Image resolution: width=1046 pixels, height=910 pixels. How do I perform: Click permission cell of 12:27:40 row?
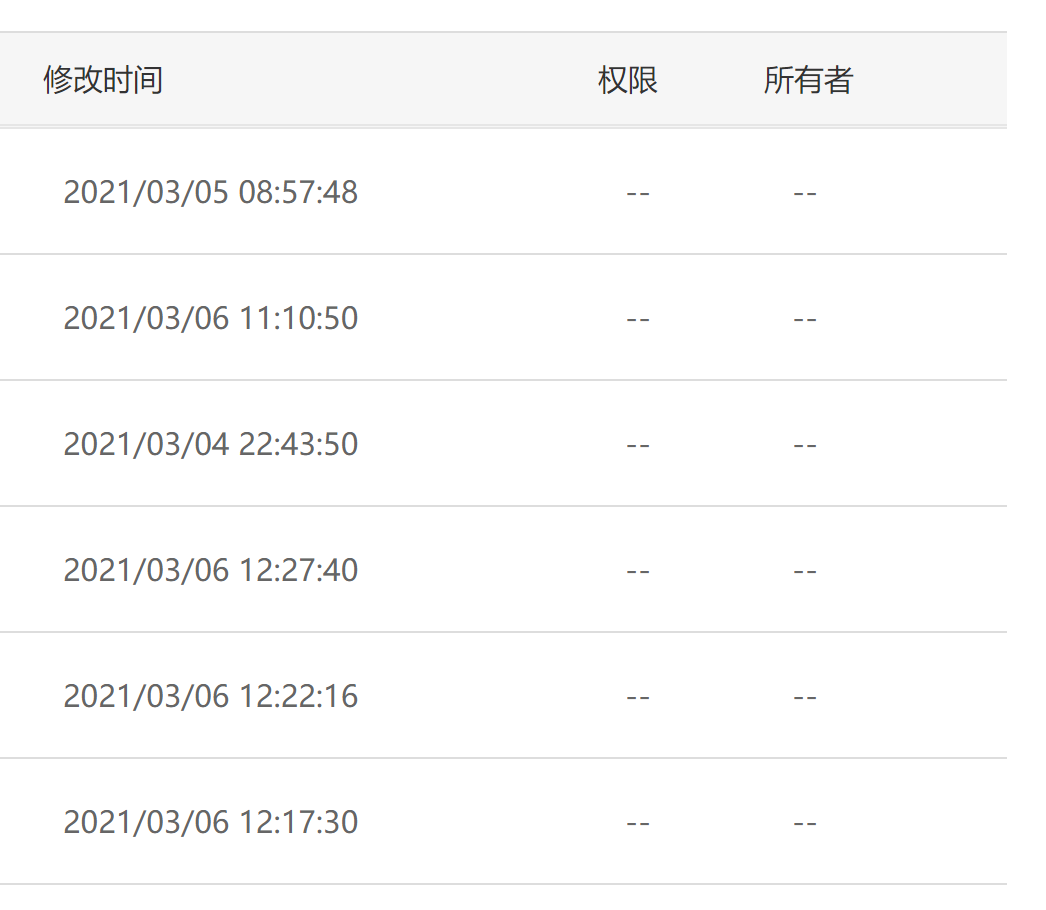(638, 572)
